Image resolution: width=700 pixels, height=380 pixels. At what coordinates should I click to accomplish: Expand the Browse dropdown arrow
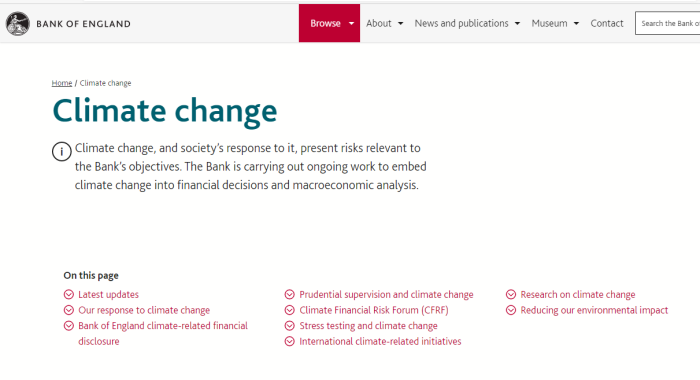[x=351, y=24]
